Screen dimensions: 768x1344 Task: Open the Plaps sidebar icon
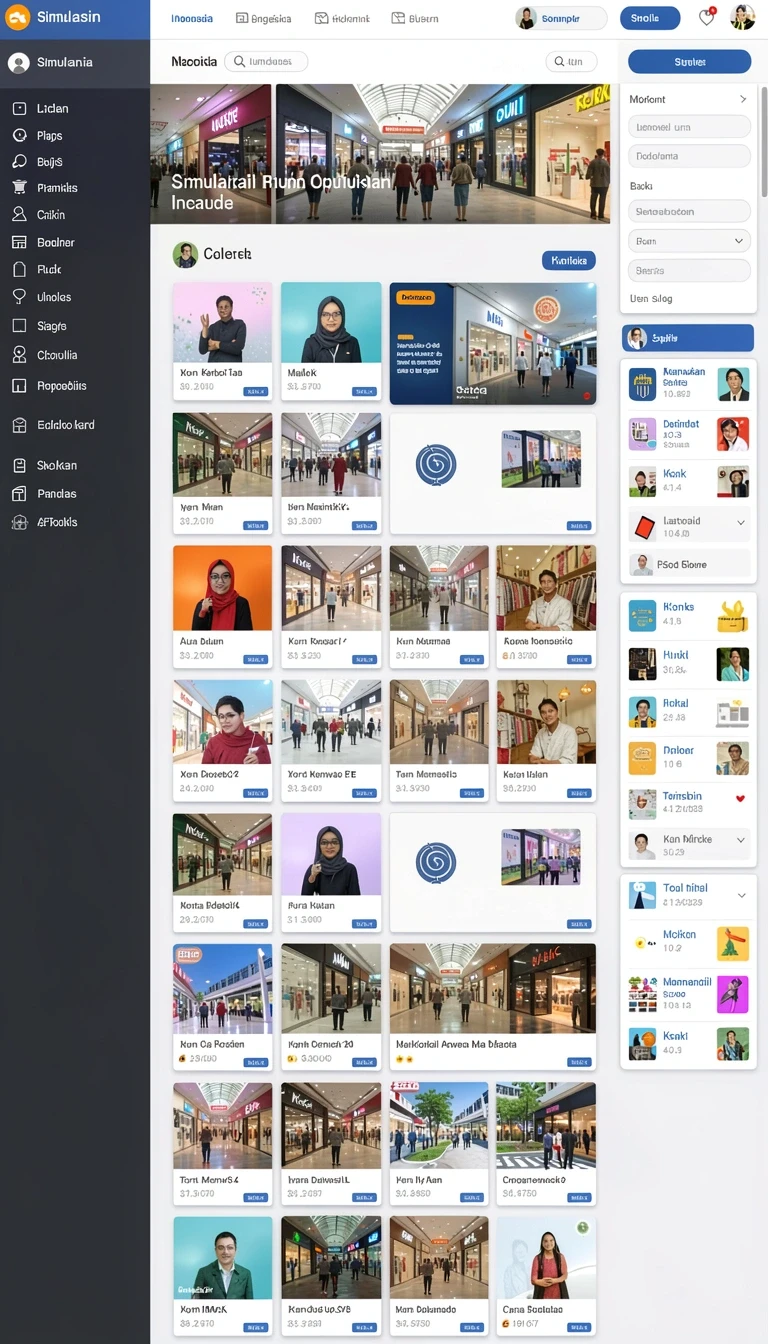pos(18,135)
